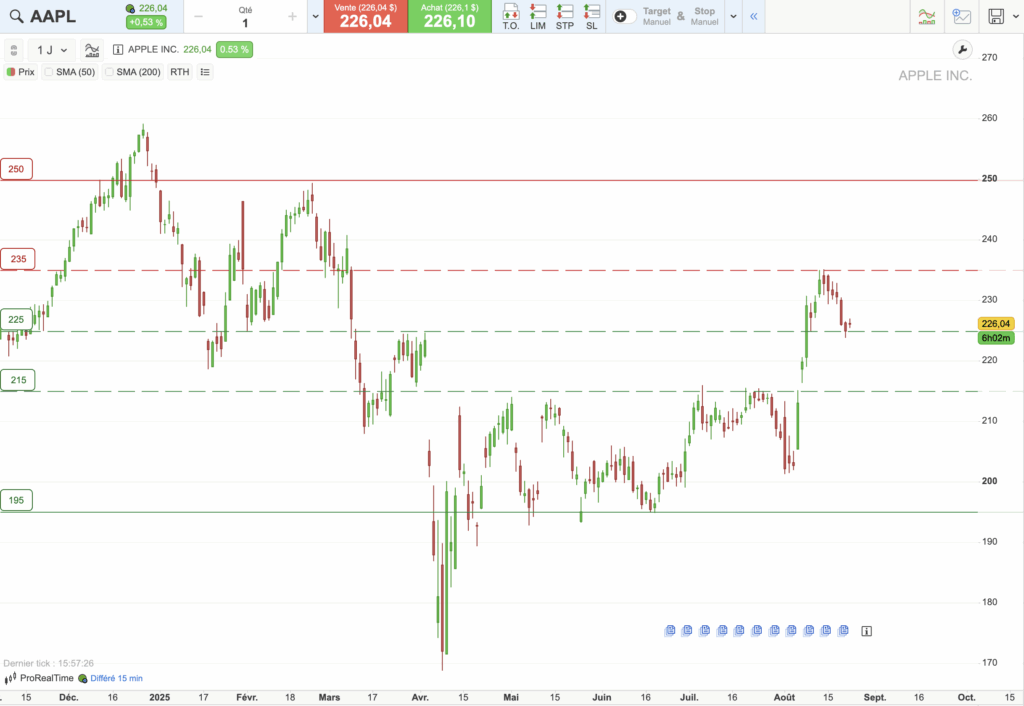Click the Achat 226,10 buy button
The image size is (1024, 706).
[450, 17]
